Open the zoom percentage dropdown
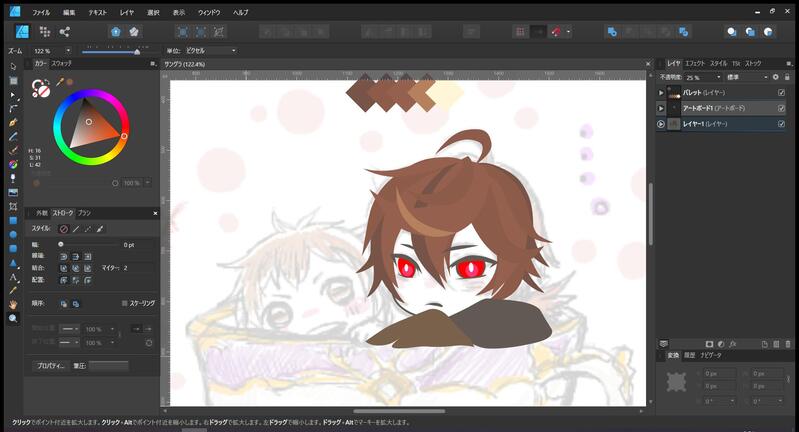This screenshot has height=432, width=799. click(x=68, y=50)
